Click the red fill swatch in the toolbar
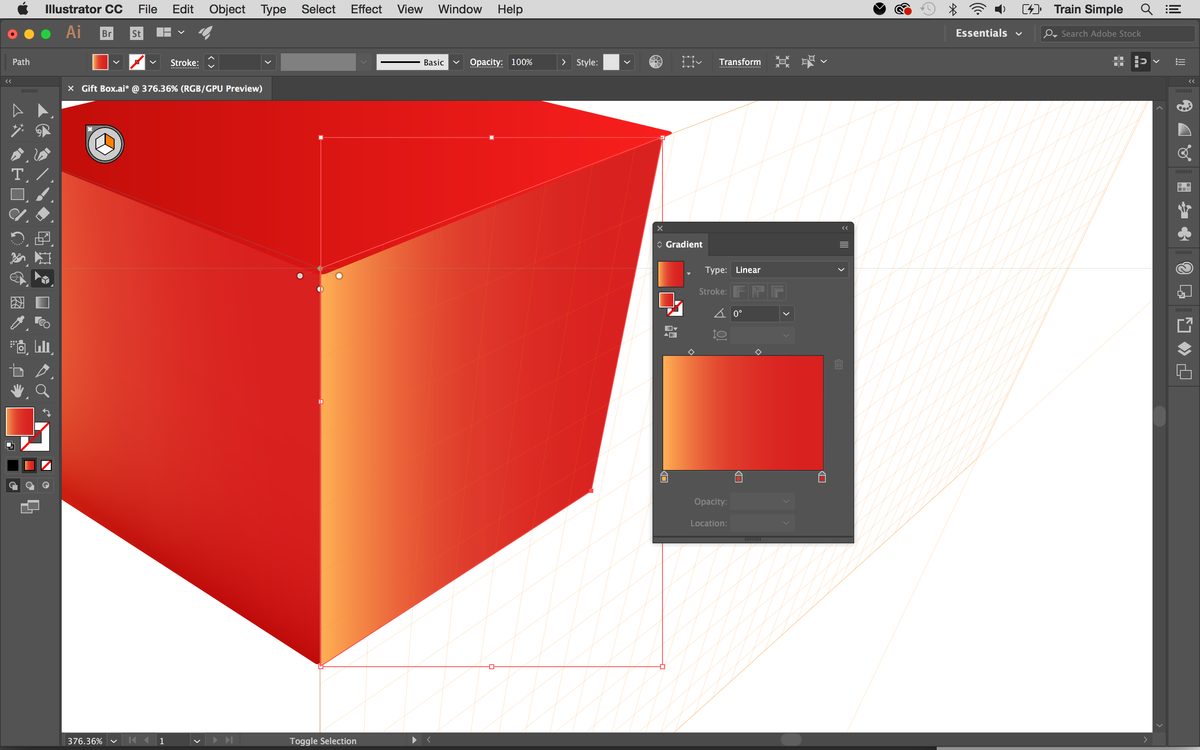Image resolution: width=1200 pixels, height=750 pixels. coord(18,423)
